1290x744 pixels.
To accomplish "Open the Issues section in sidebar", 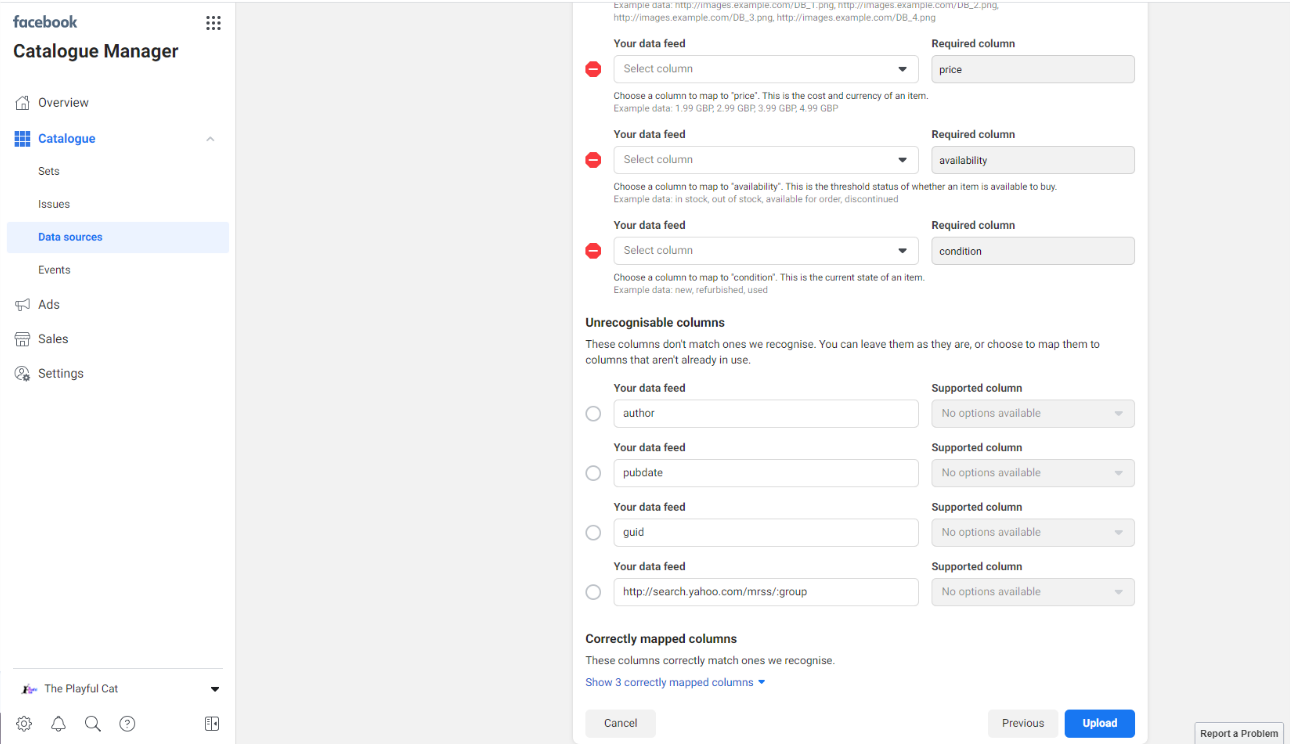I will tap(54, 204).
